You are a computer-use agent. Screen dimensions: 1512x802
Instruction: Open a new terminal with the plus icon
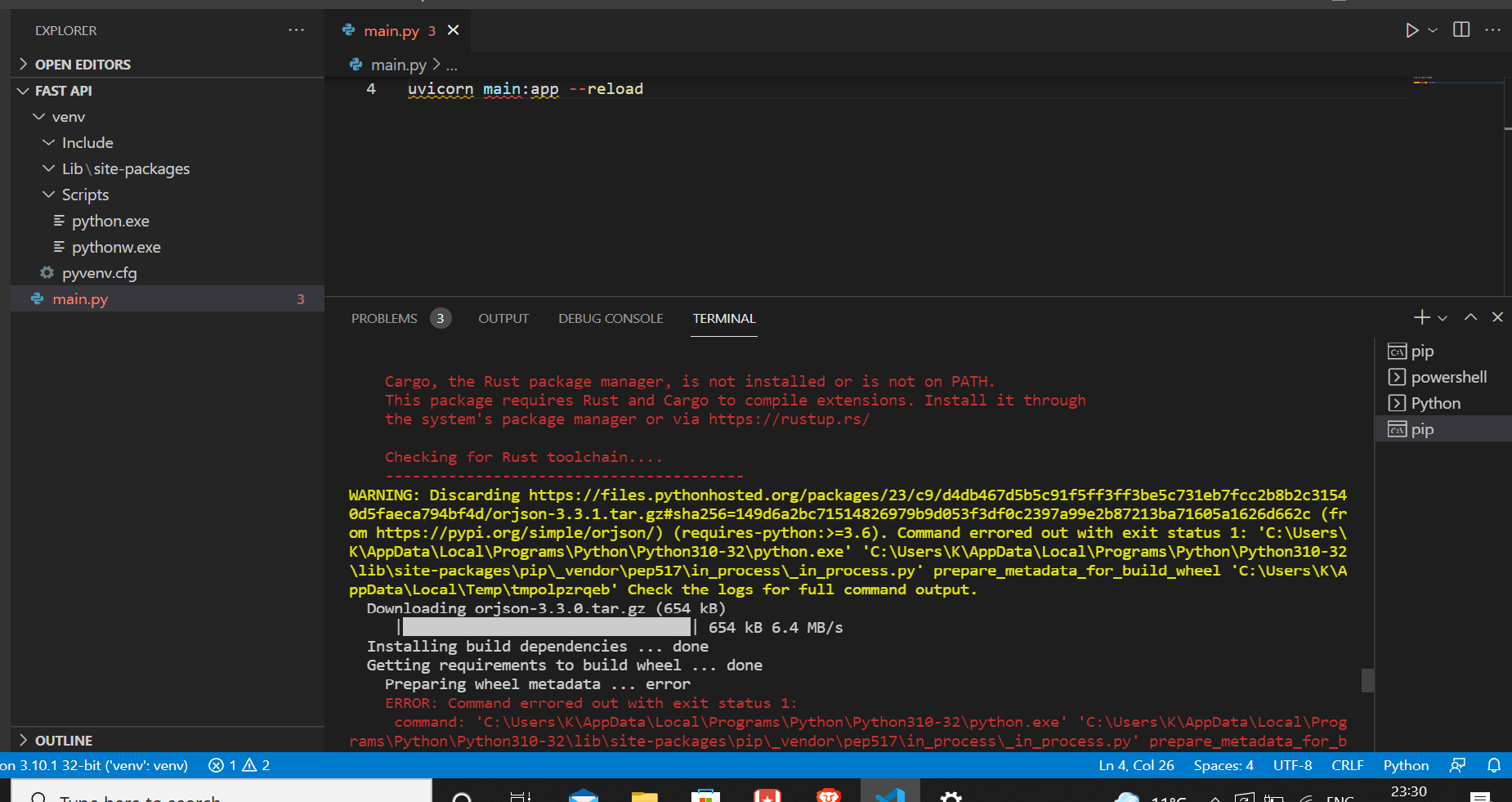tap(1421, 317)
